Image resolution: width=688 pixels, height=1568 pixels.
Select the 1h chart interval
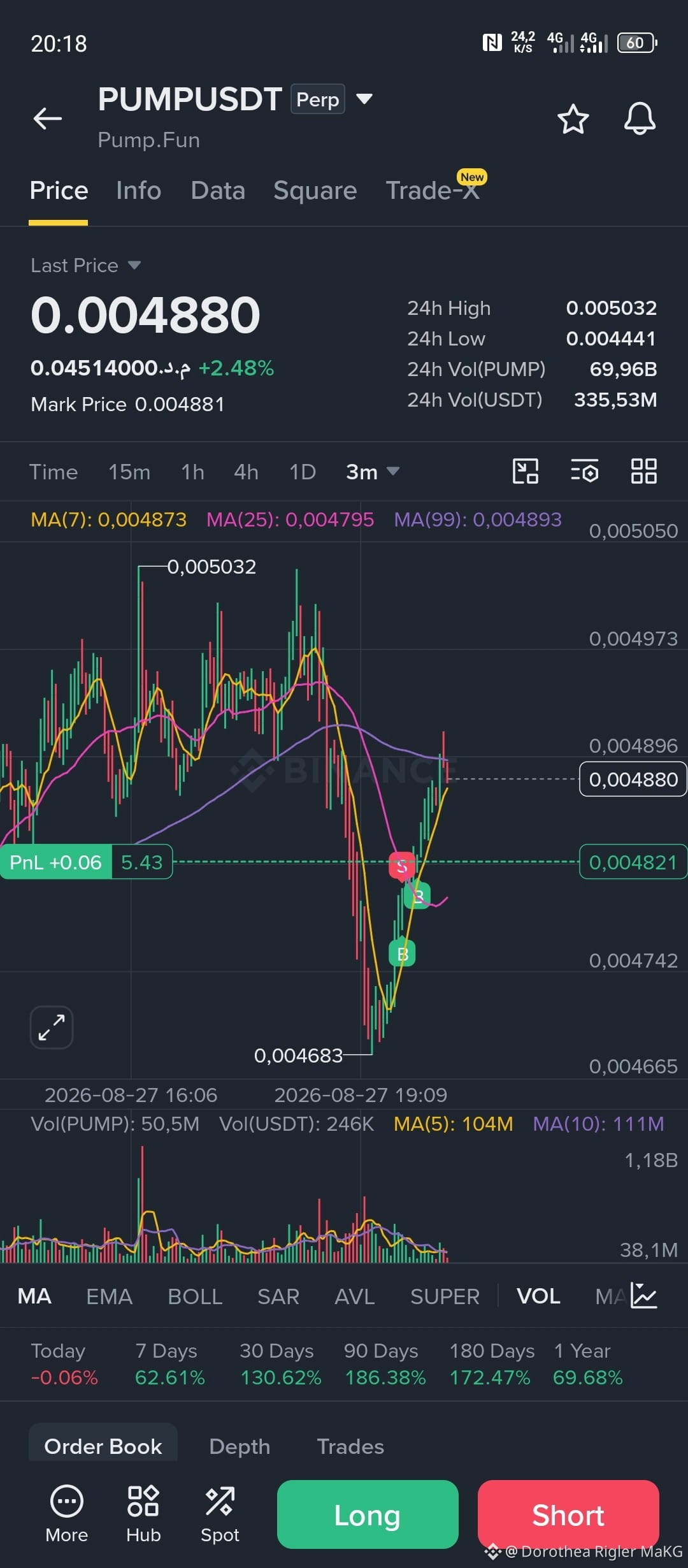192,472
